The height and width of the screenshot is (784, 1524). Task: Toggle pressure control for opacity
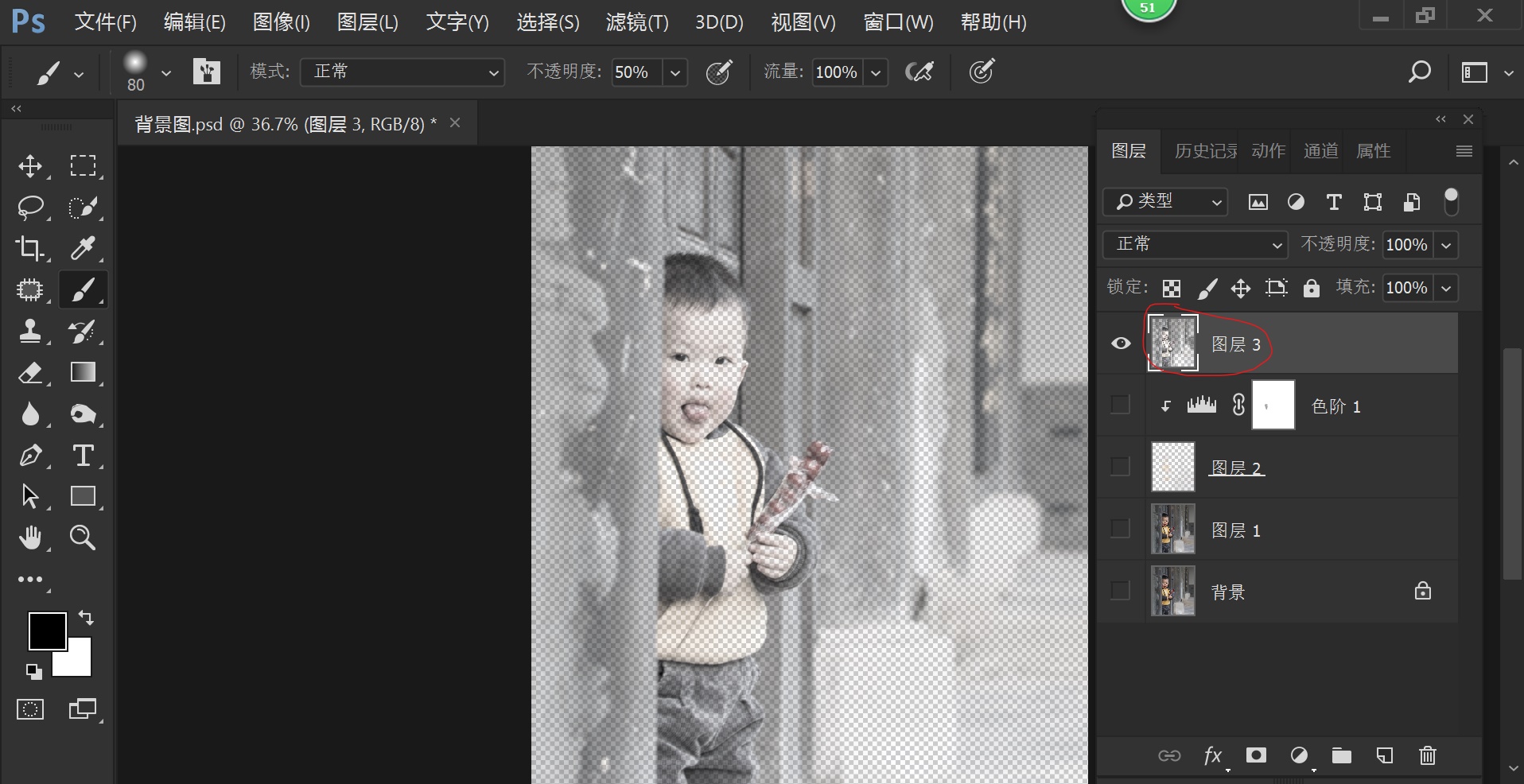(719, 72)
